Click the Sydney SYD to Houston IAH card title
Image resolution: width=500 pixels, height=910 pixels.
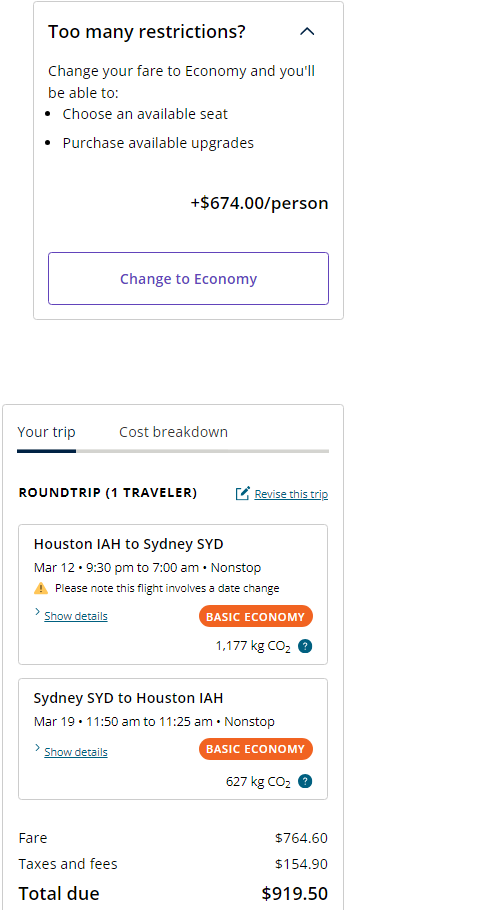129,697
